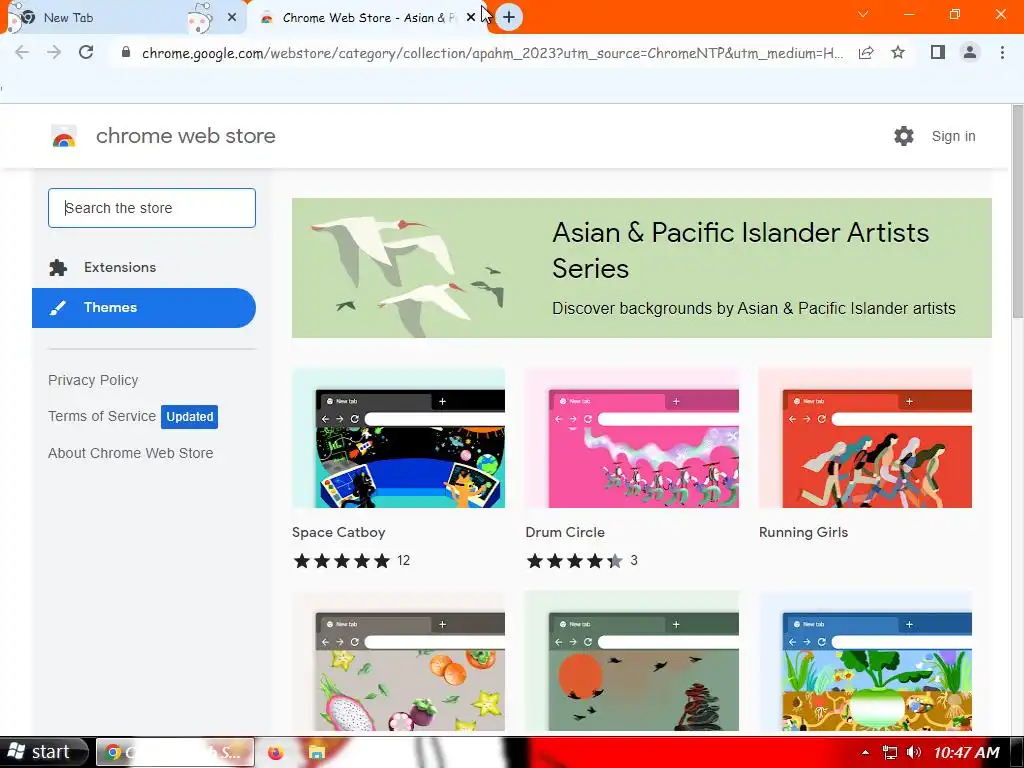Click the Space Catboy title text
This screenshot has height=768, width=1024.
[x=338, y=532]
